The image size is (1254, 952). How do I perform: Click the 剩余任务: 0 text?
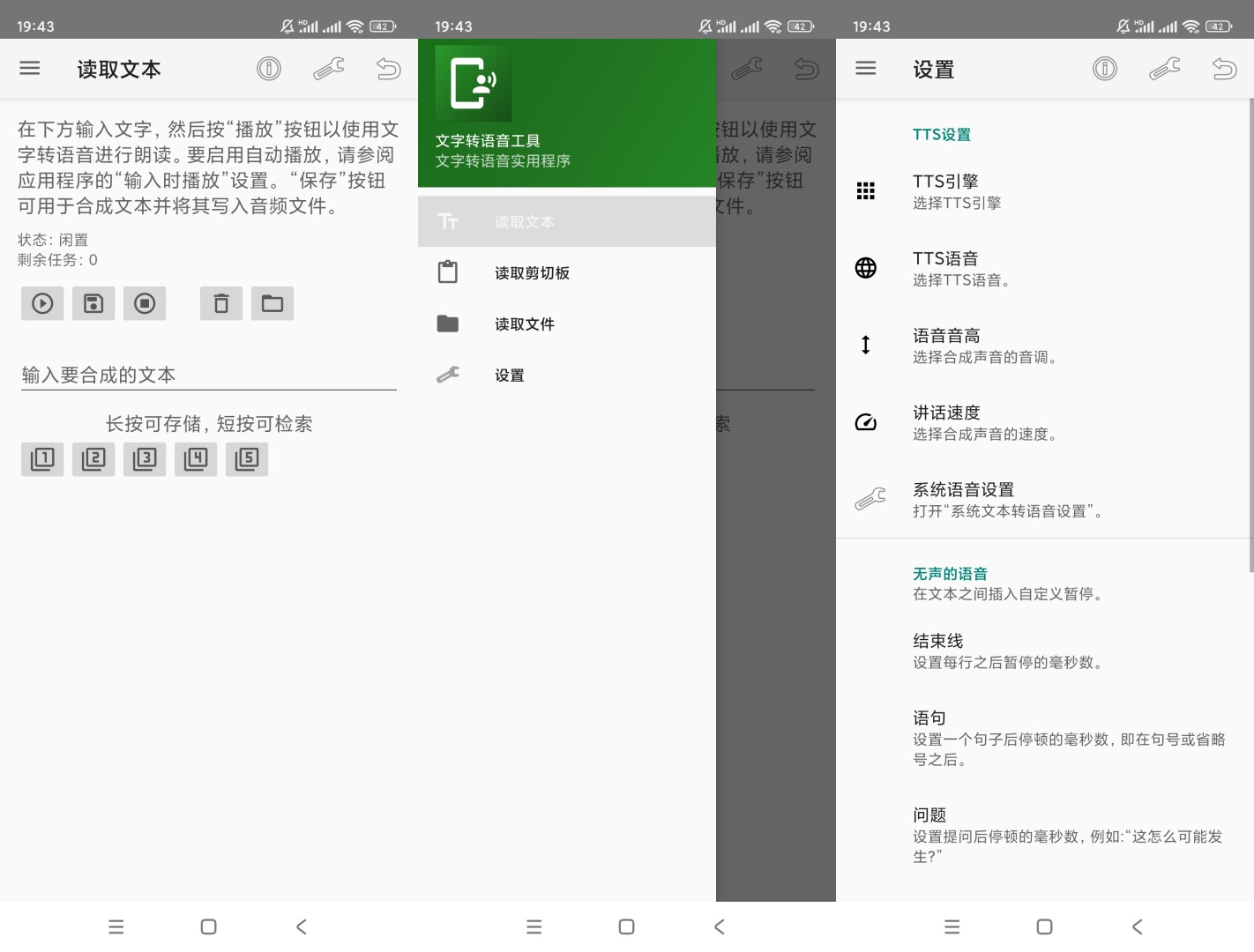pyautogui.click(x=57, y=260)
